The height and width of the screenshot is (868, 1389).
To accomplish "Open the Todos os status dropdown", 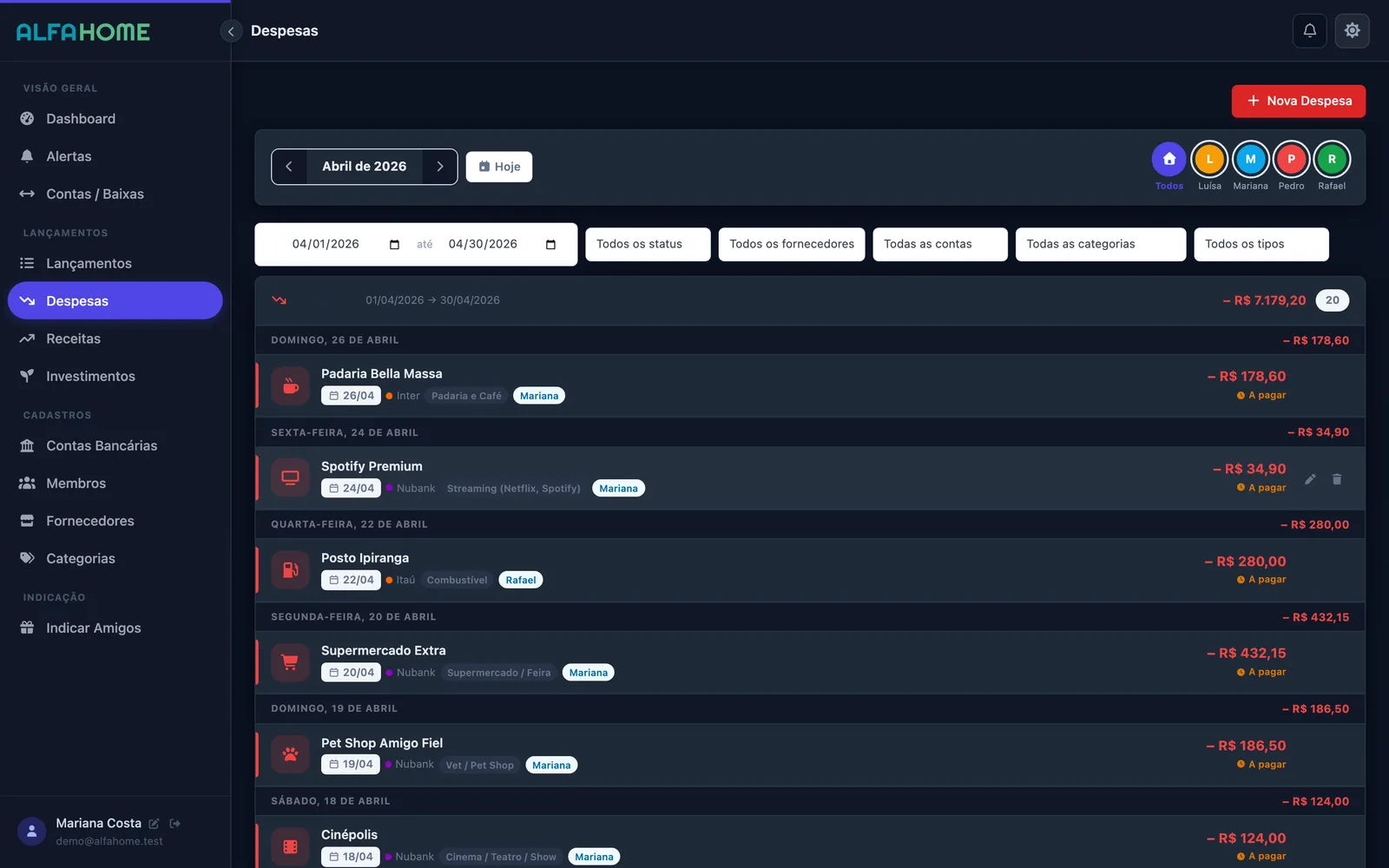I will [648, 245].
